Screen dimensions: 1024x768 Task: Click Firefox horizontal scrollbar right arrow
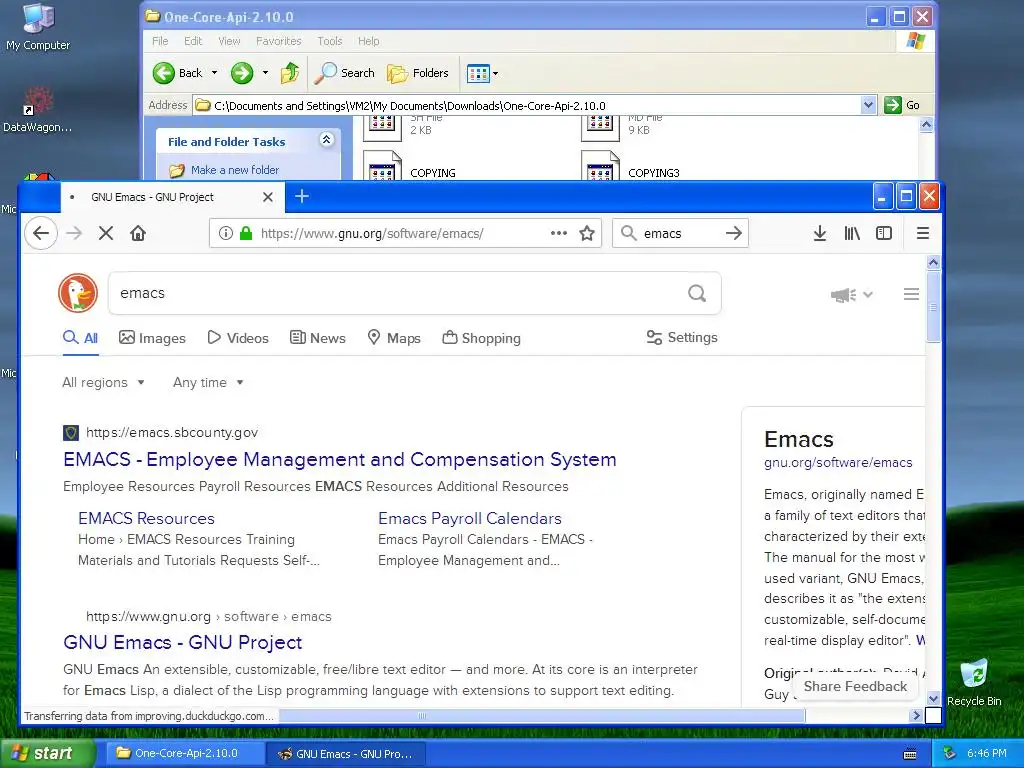coord(915,716)
